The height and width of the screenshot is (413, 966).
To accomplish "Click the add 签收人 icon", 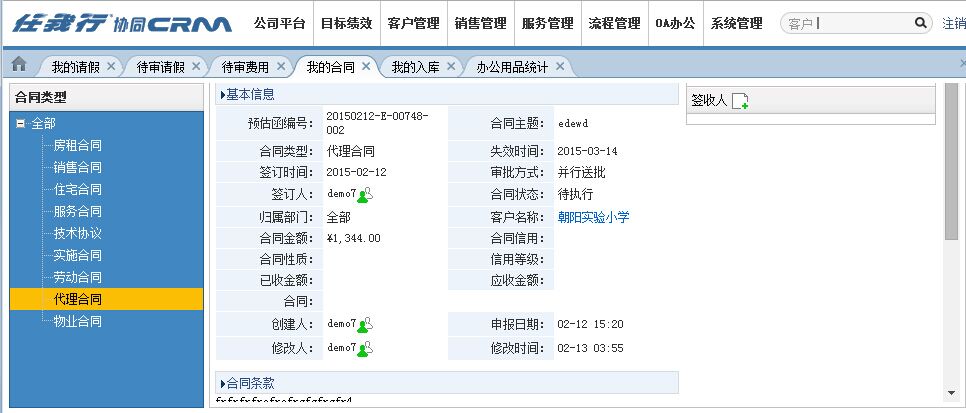I will tap(740, 101).
